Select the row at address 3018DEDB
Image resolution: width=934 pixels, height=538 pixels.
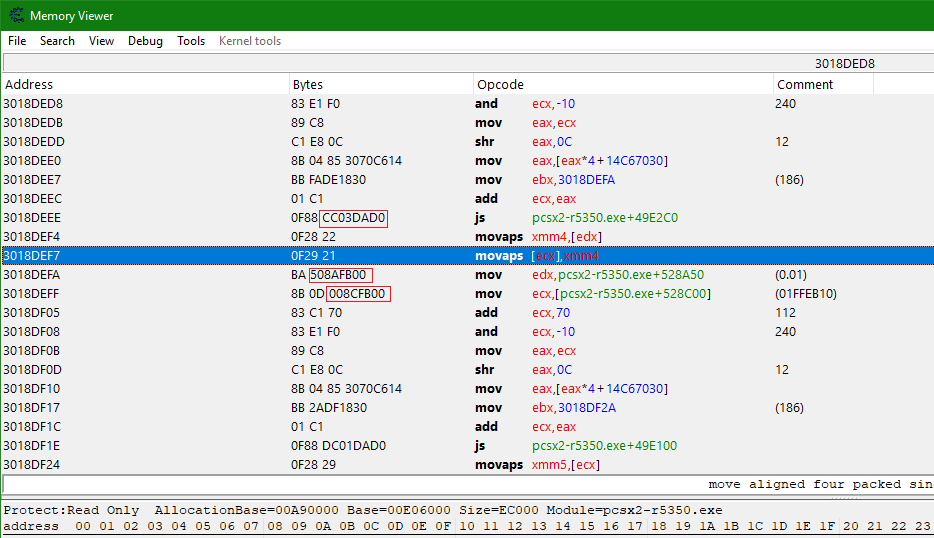pyautogui.click(x=468, y=123)
